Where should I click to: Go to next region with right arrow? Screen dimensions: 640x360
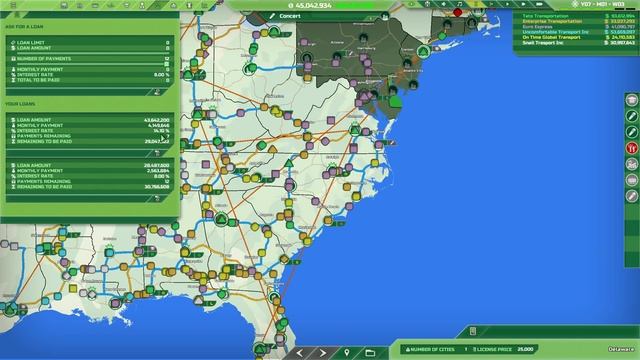pyautogui.click(x=323, y=353)
